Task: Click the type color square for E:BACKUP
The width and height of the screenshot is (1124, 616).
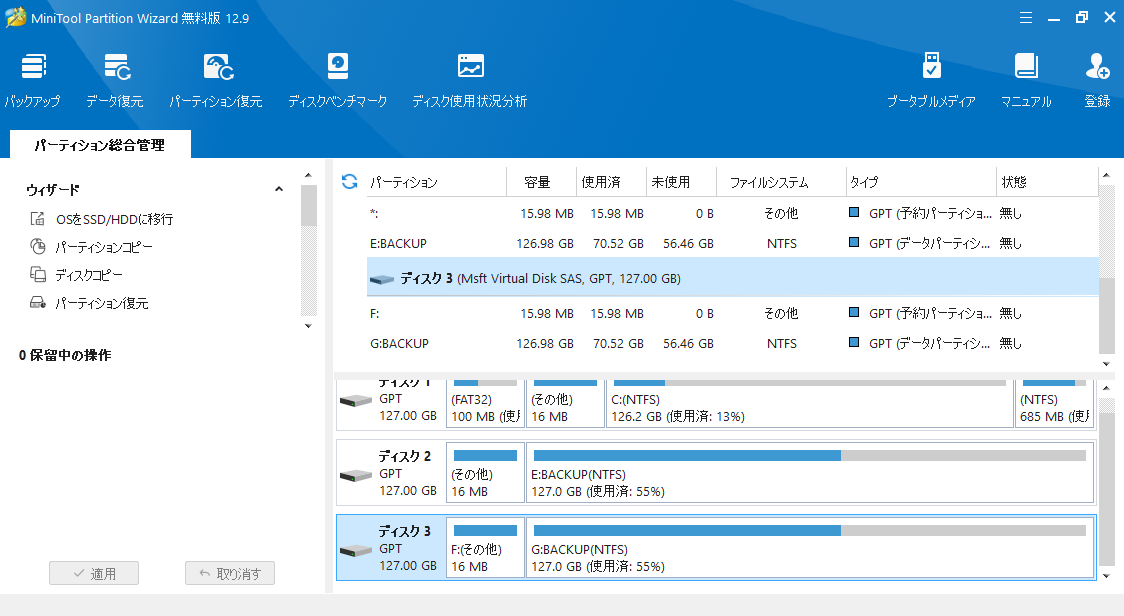Action: point(854,242)
